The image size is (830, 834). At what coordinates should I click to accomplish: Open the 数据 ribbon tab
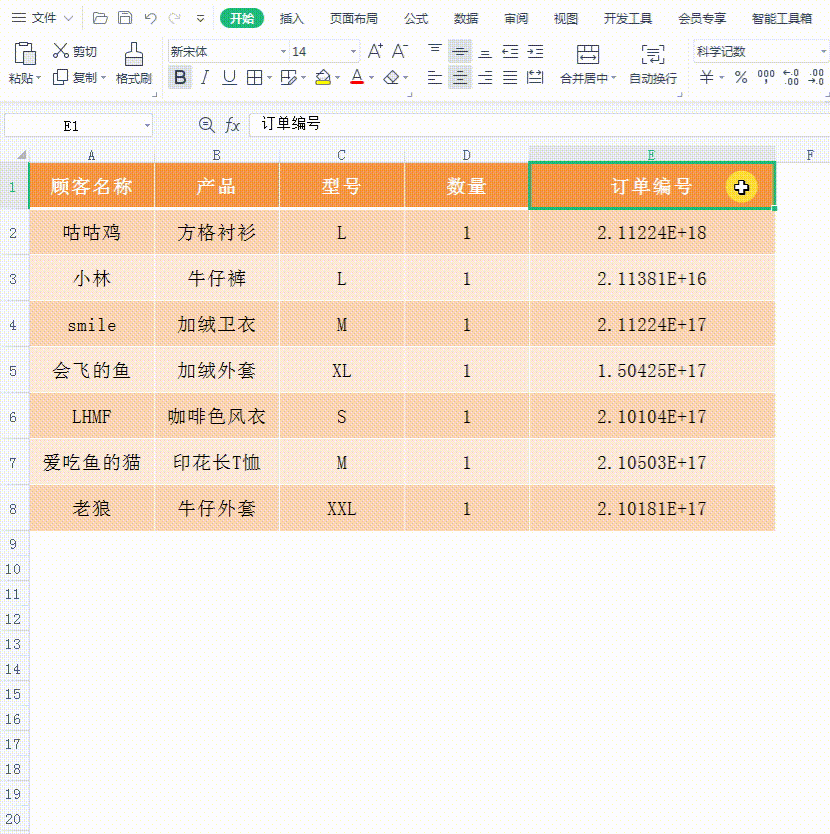pos(465,17)
